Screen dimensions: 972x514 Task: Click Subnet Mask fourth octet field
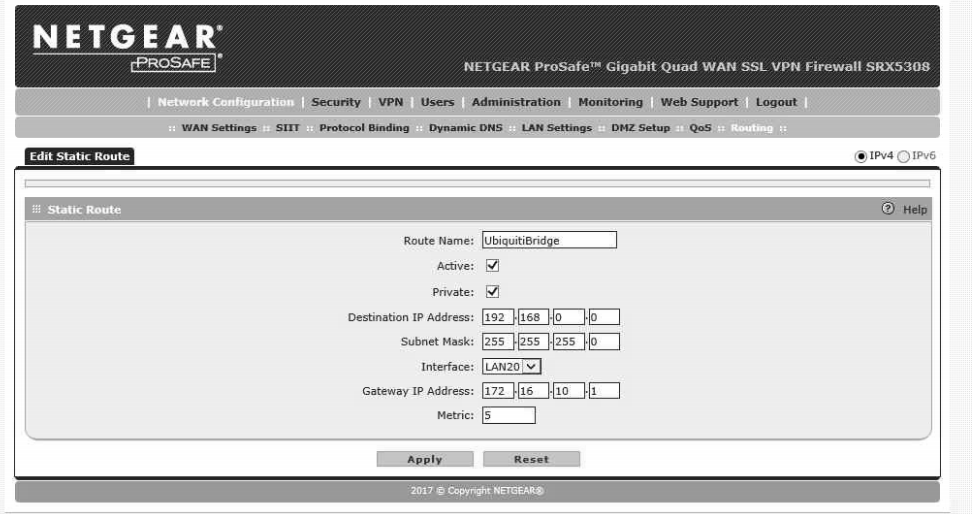tap(604, 342)
